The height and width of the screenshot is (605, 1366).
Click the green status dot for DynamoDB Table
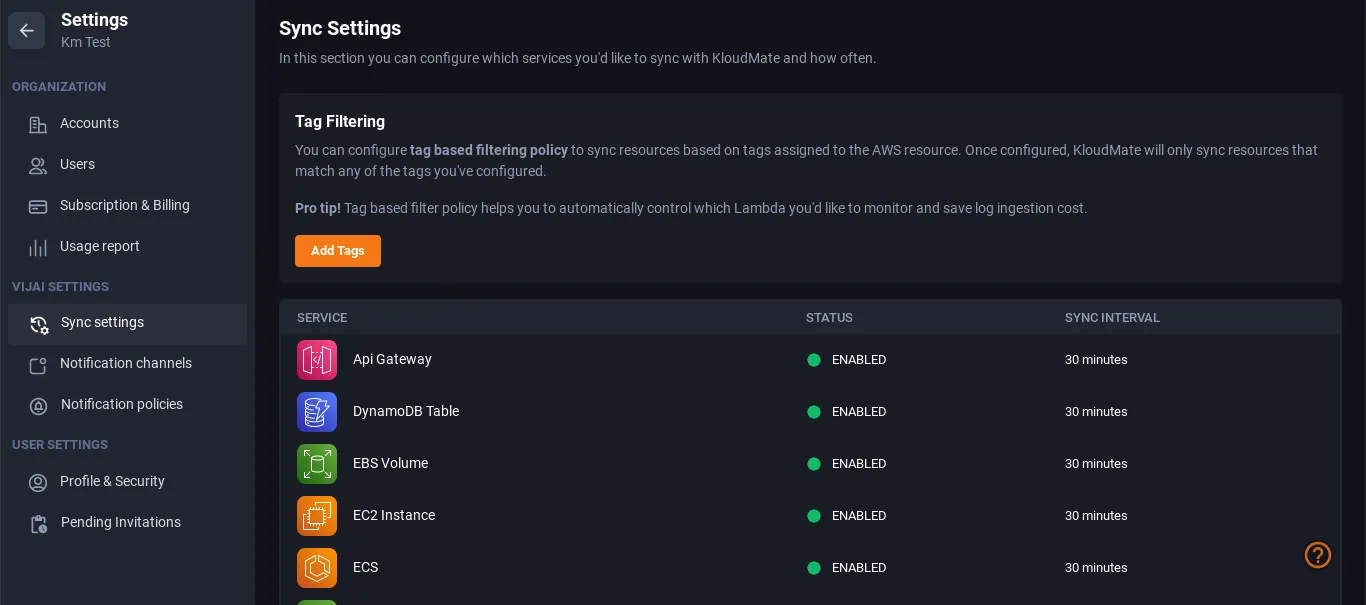pos(814,412)
